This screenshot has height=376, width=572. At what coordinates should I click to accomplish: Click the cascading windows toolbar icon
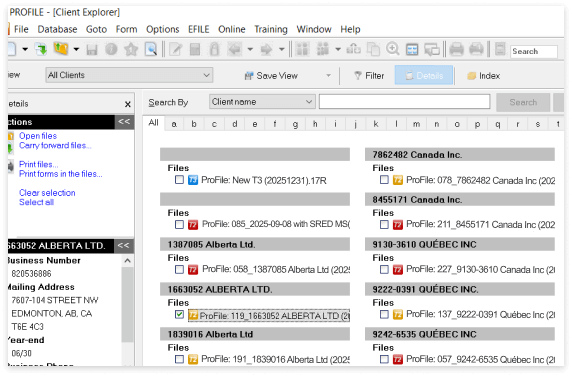pyautogui.click(x=432, y=49)
